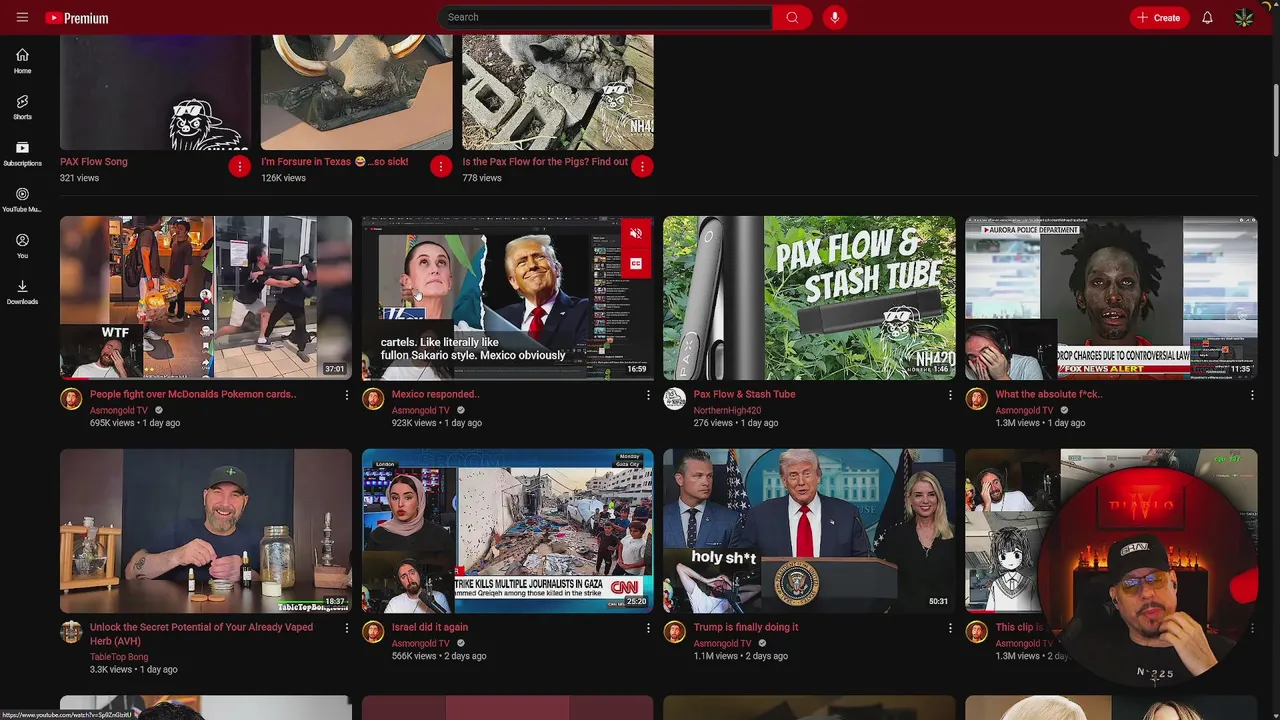This screenshot has width=1280, height=720.
Task: Click Asmongold TV avatar beside People fight video
Action: pyautogui.click(x=71, y=399)
